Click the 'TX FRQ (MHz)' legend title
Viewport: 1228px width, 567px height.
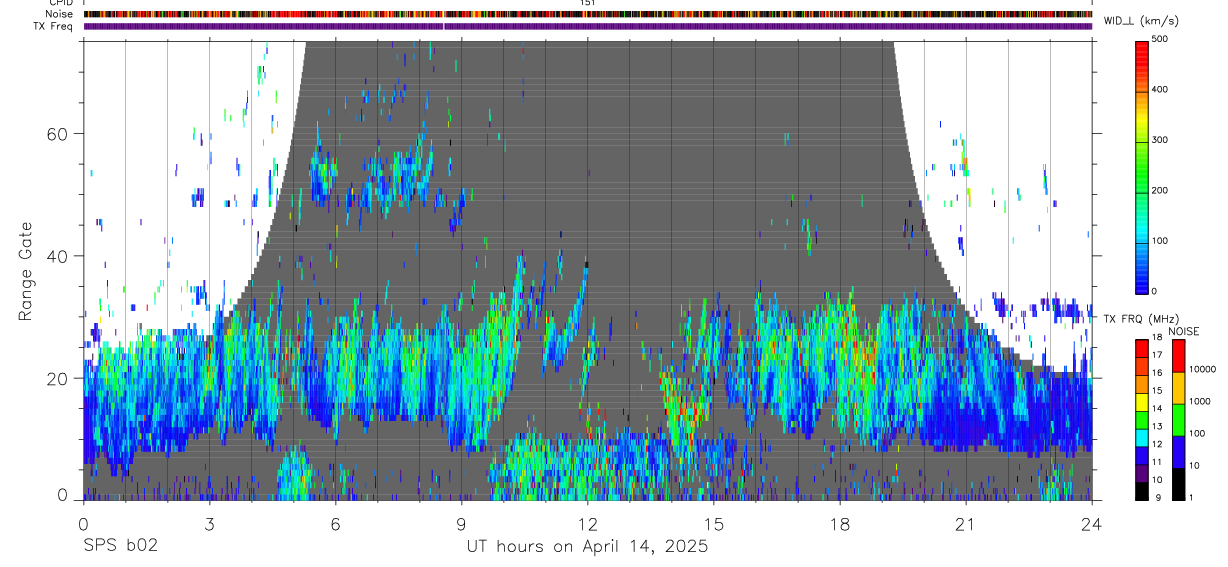(x=1143, y=319)
